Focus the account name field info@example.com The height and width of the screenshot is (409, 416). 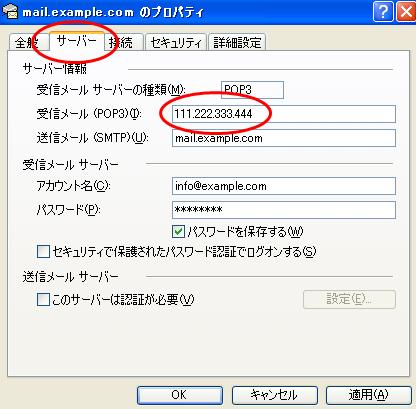point(284,186)
